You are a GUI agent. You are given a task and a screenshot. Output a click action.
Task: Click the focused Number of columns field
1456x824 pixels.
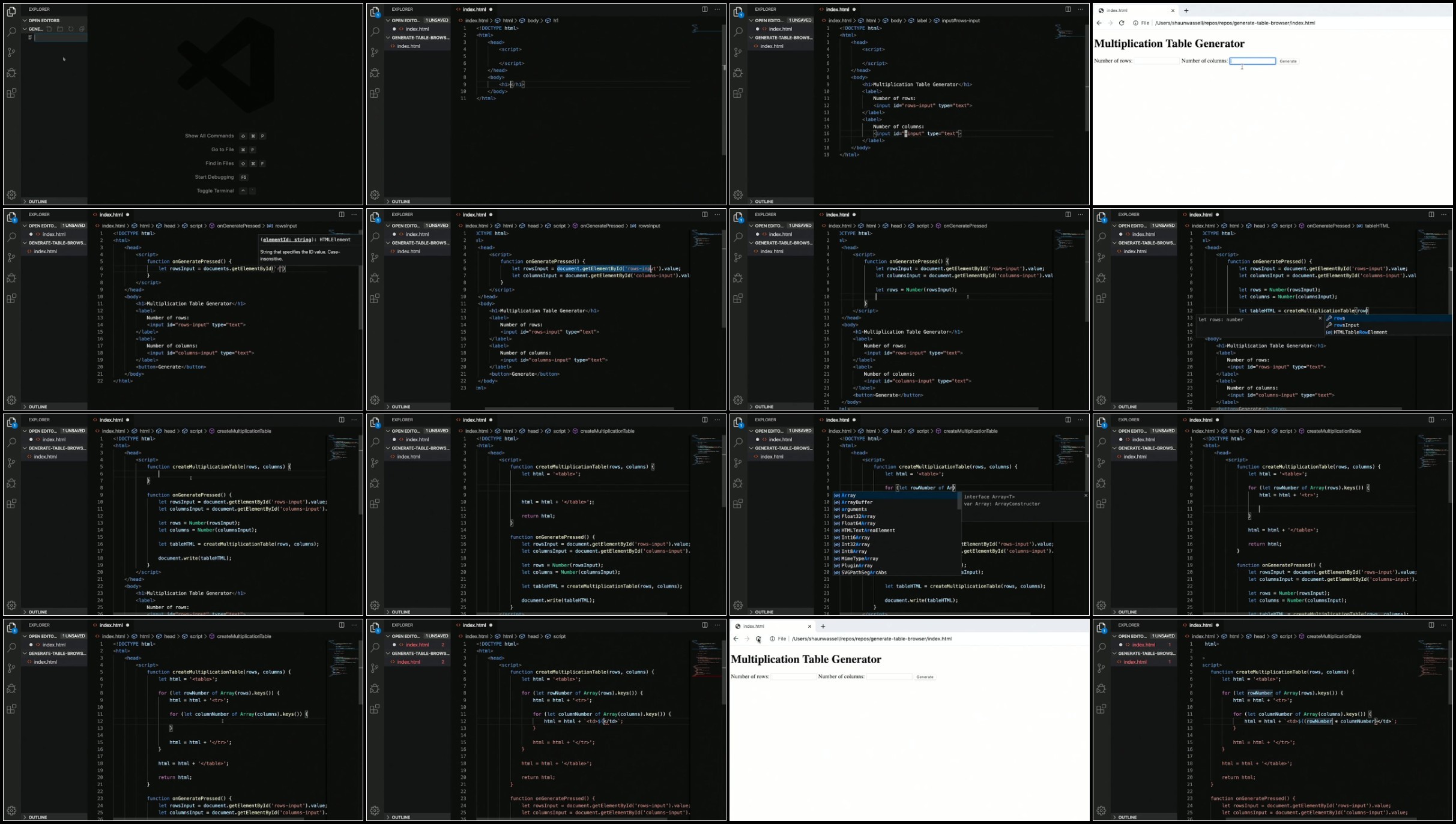1252,61
